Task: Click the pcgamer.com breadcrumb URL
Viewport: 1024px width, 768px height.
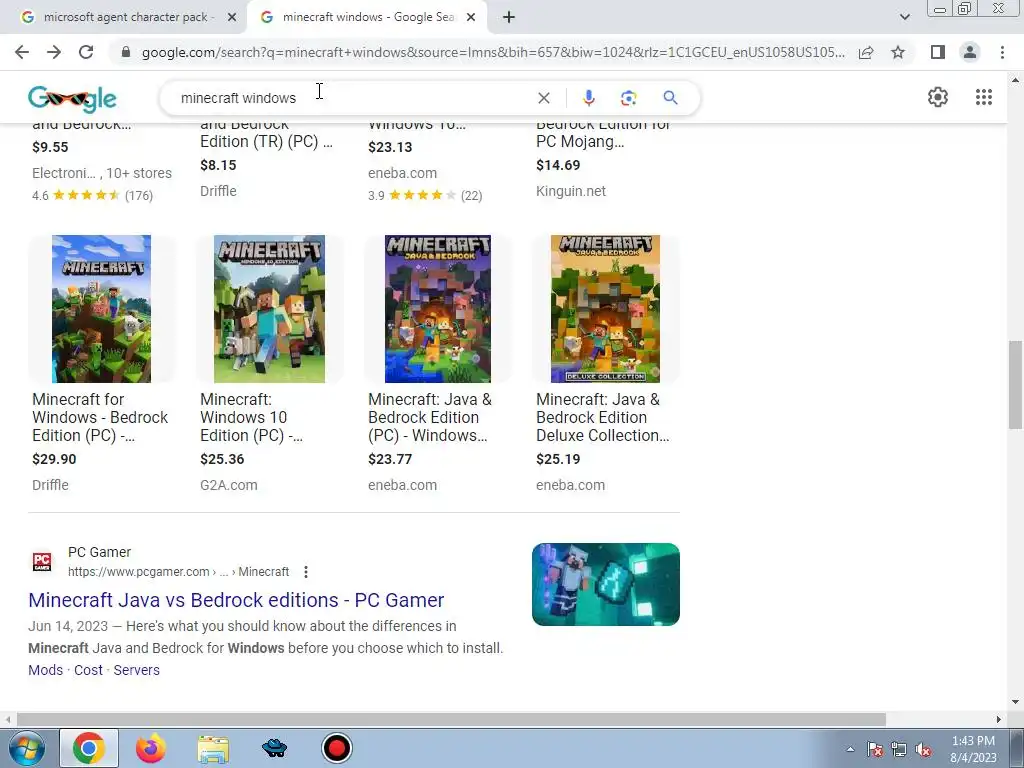Action: point(178,572)
